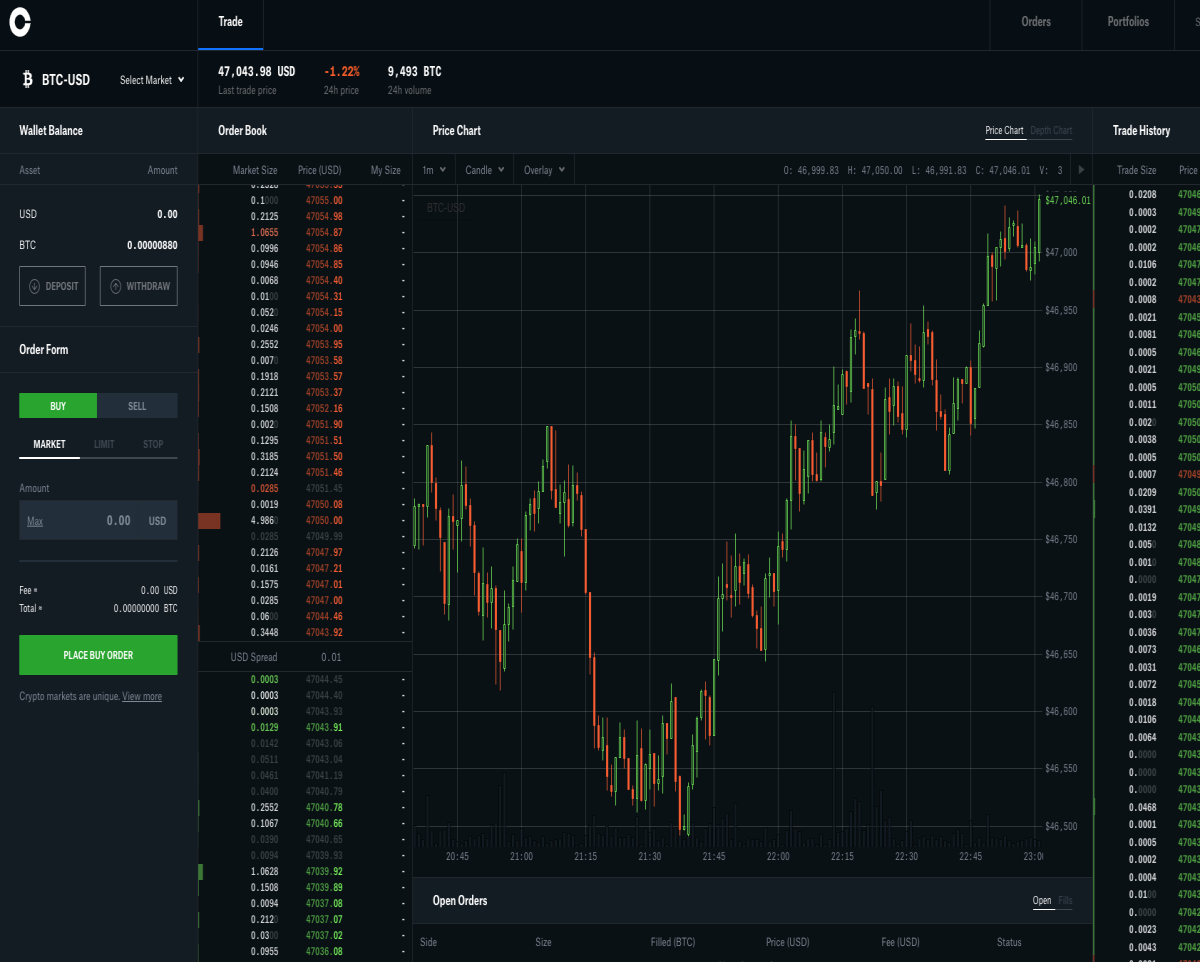Viewport: 1200px width, 962px height.
Task: Open the Overlay dropdown
Action: tap(544, 170)
